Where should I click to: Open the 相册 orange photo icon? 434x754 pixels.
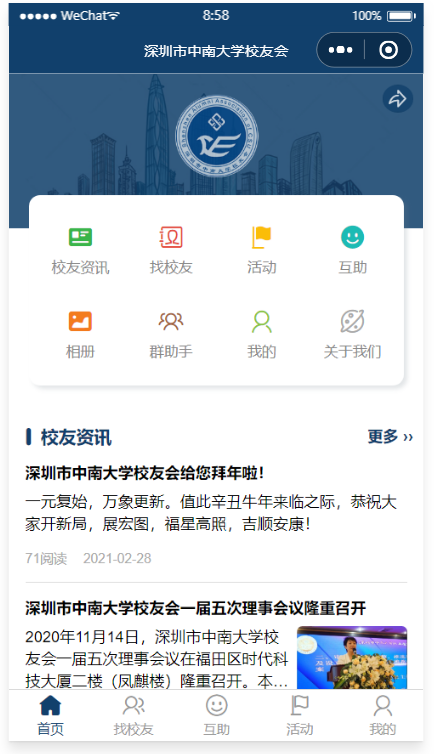(x=80, y=321)
